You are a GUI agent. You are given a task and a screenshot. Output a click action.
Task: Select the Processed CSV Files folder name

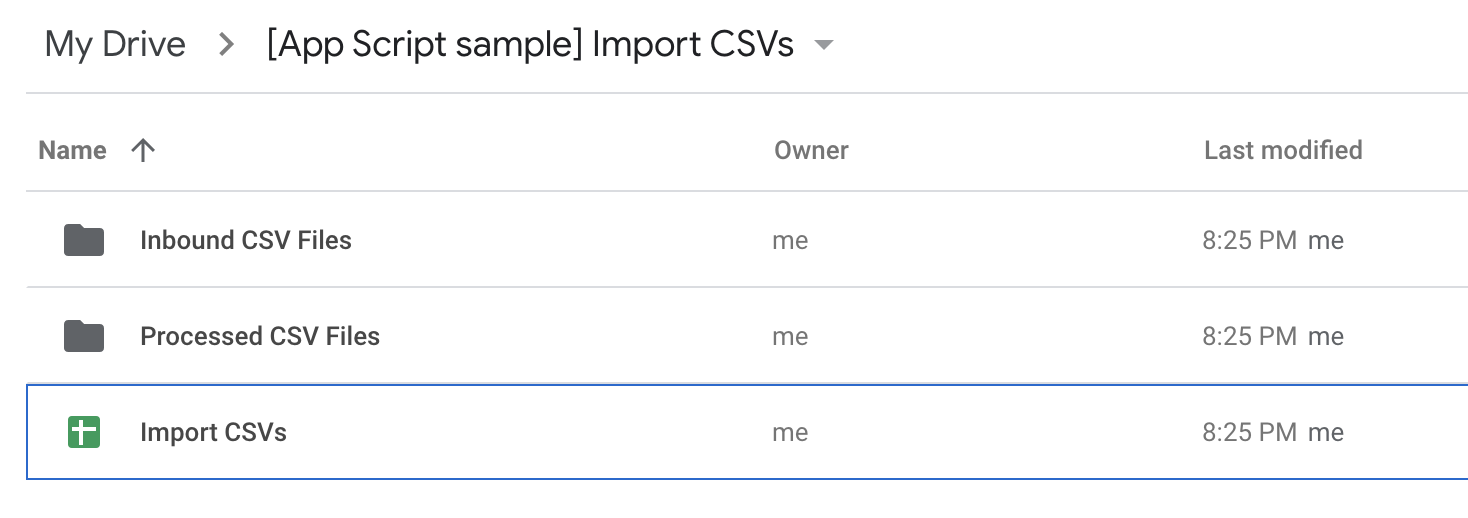click(x=260, y=336)
